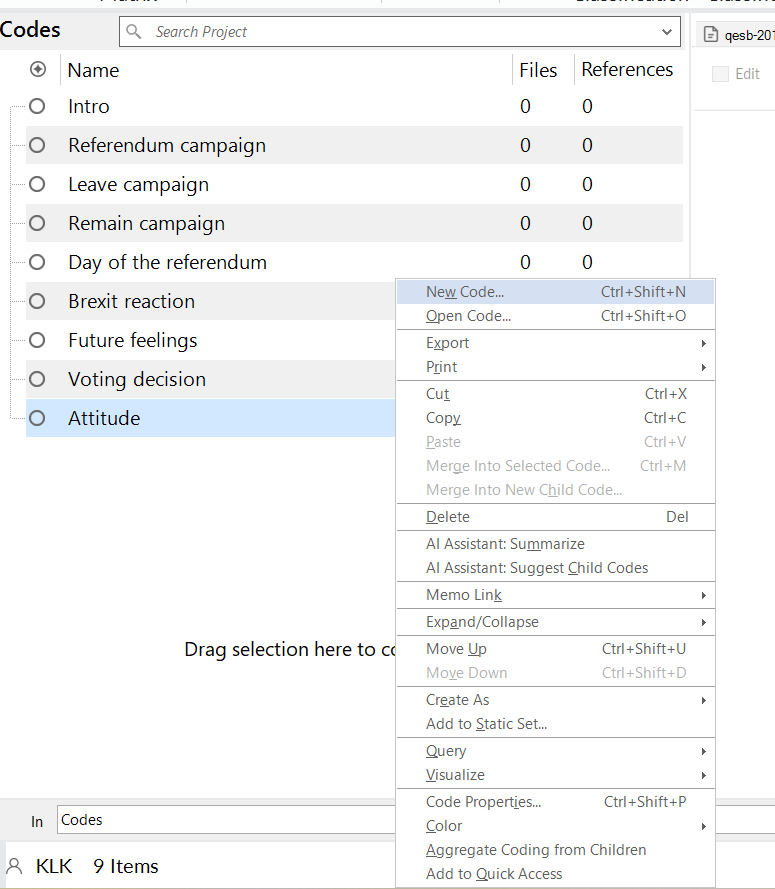Open the Search Project dropdown arrow
Viewport: 775px width, 889px height.
[x=668, y=32]
